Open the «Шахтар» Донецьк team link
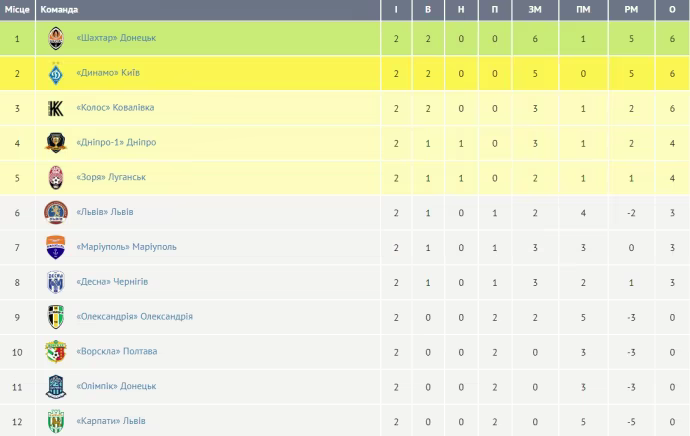Screen dimensions: 690x436 point(116,38)
